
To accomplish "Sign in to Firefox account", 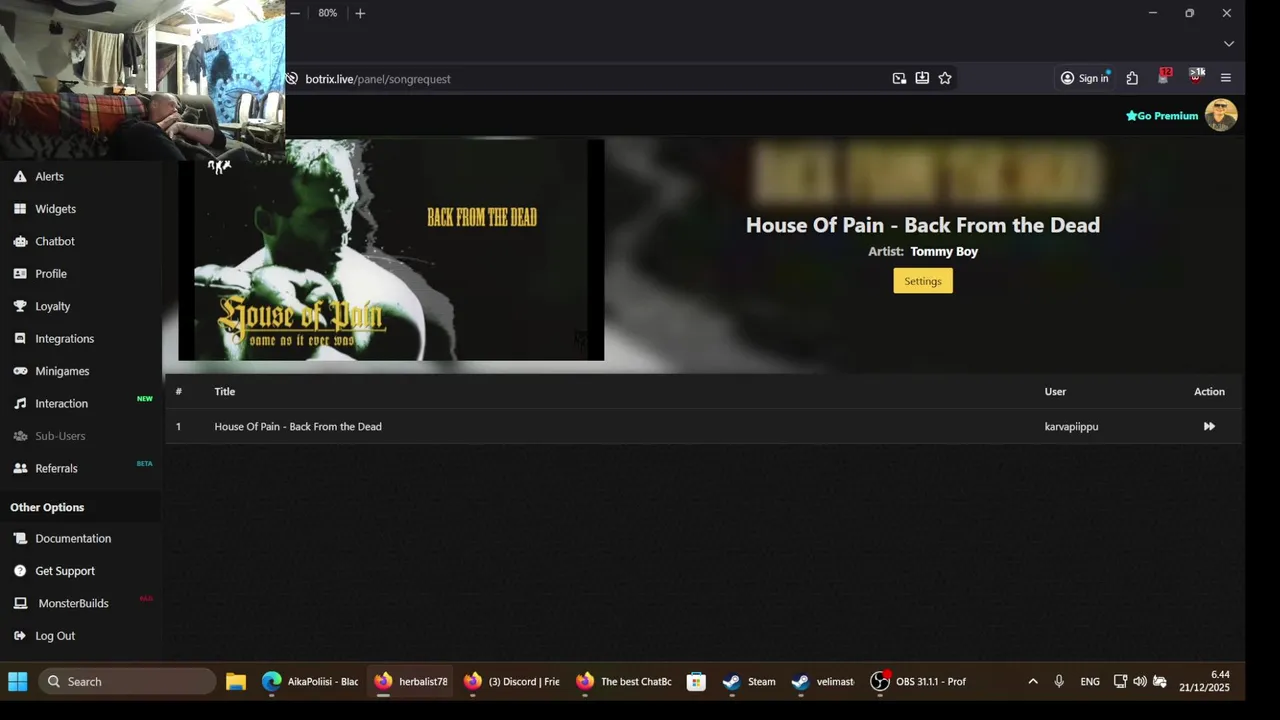I will (1085, 78).
